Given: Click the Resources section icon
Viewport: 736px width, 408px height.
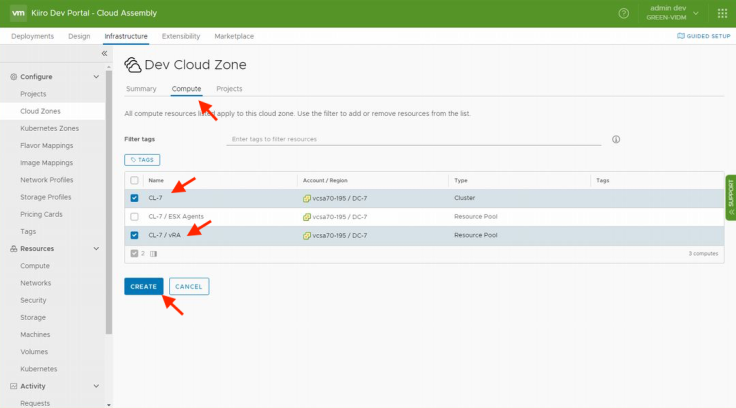Looking at the screenshot, I should [14, 249].
